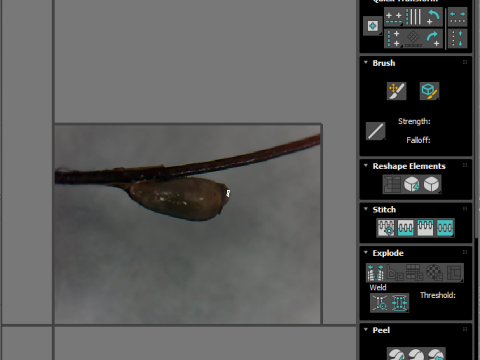Click the Strength: label in Brush
This screenshot has height=360, width=480.
click(x=414, y=121)
